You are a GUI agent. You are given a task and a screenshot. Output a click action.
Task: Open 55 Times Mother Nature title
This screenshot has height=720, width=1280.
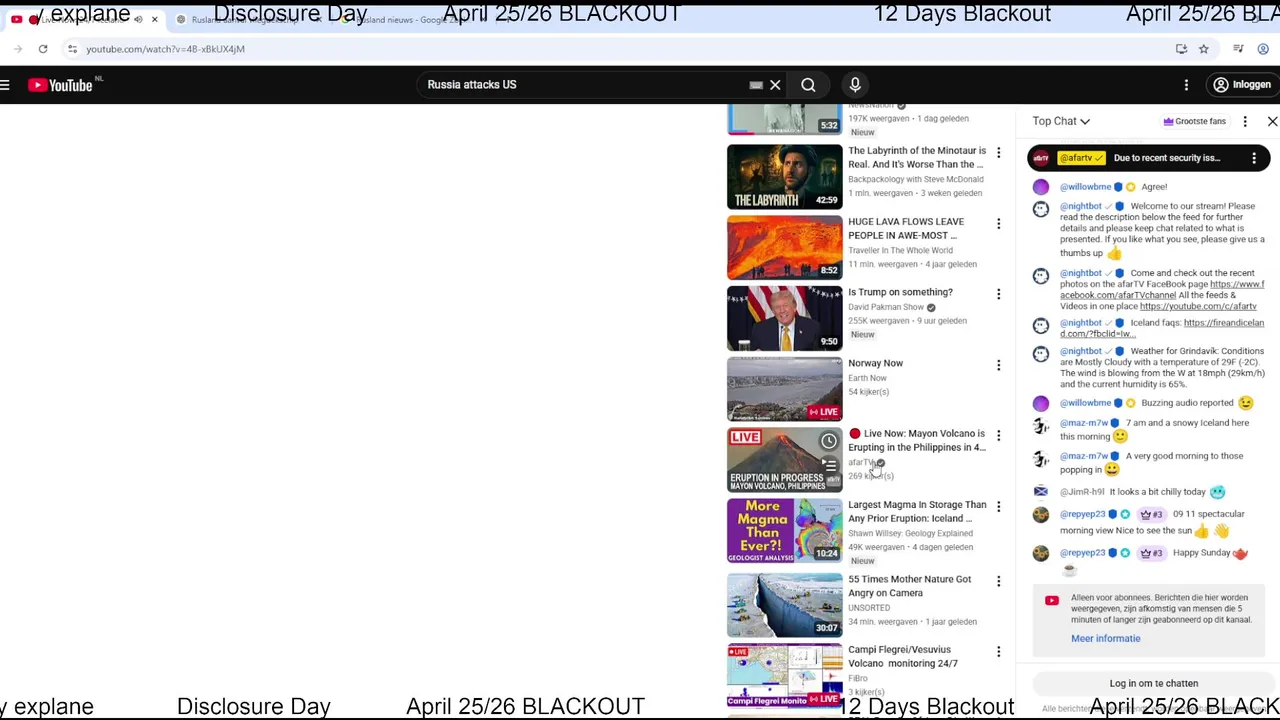(x=909, y=586)
